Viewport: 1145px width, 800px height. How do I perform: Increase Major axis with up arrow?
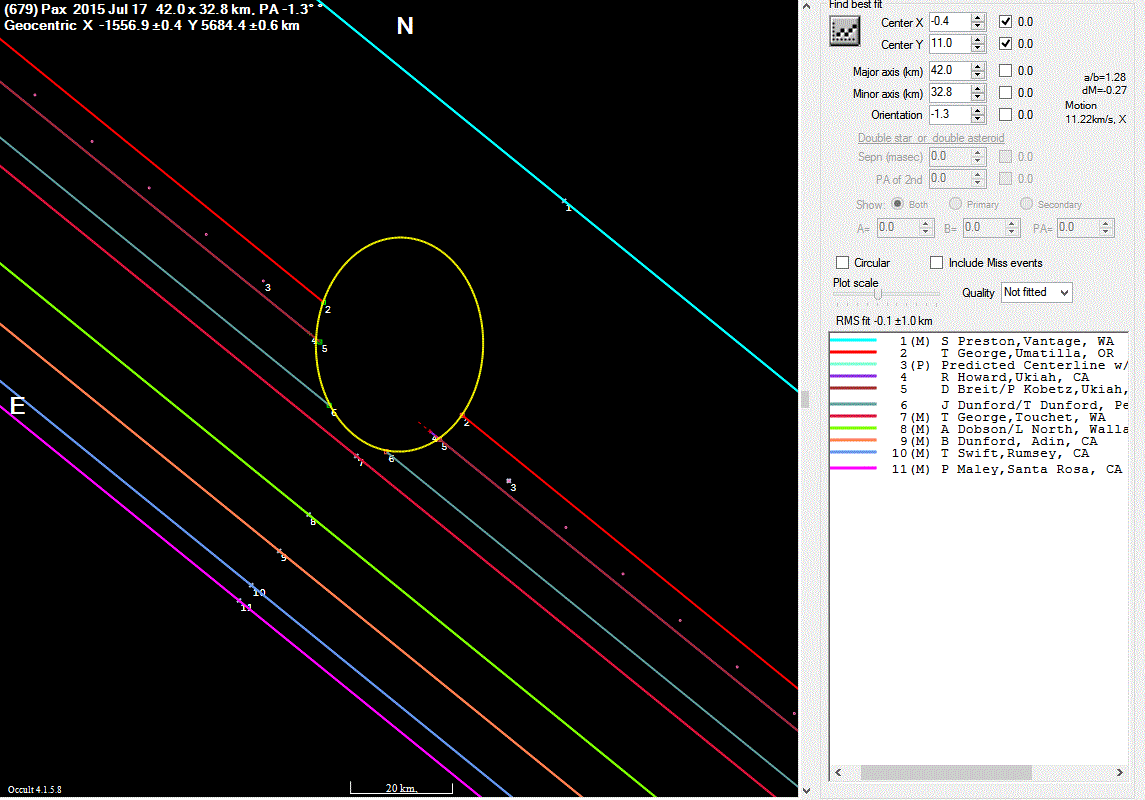(978, 66)
